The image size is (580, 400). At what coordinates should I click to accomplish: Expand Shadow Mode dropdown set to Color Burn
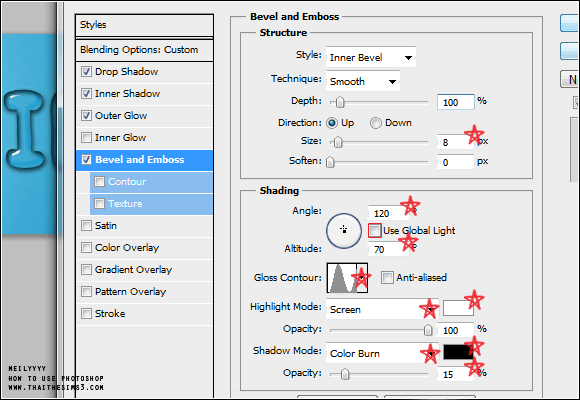[x=382, y=353]
